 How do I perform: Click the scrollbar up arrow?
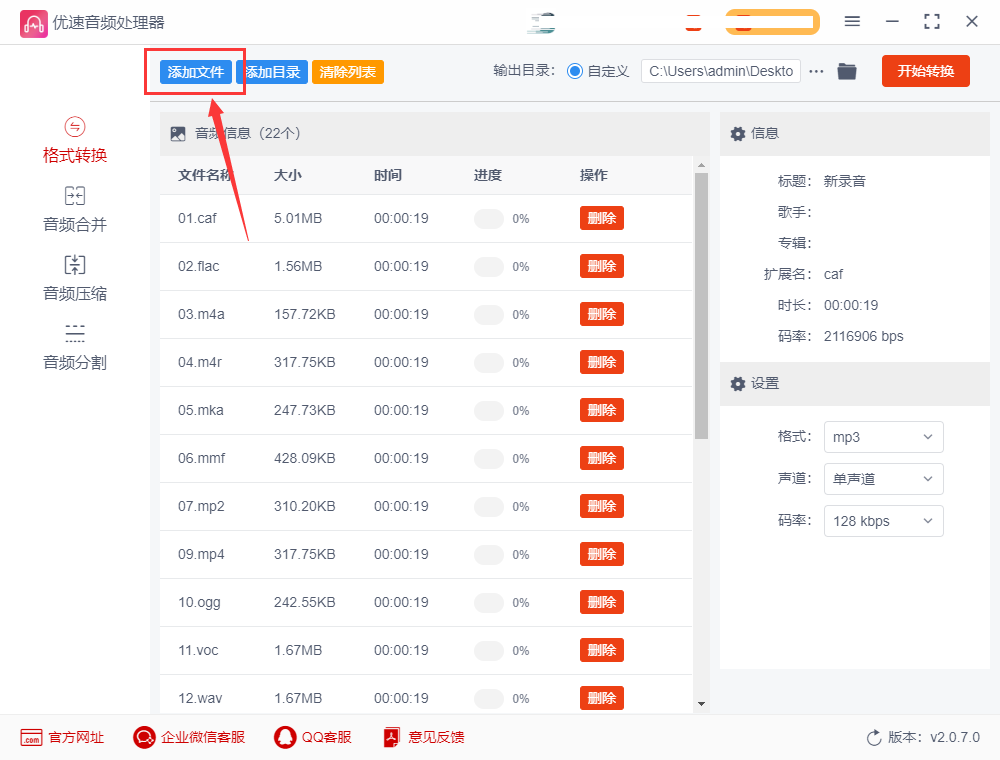702,165
